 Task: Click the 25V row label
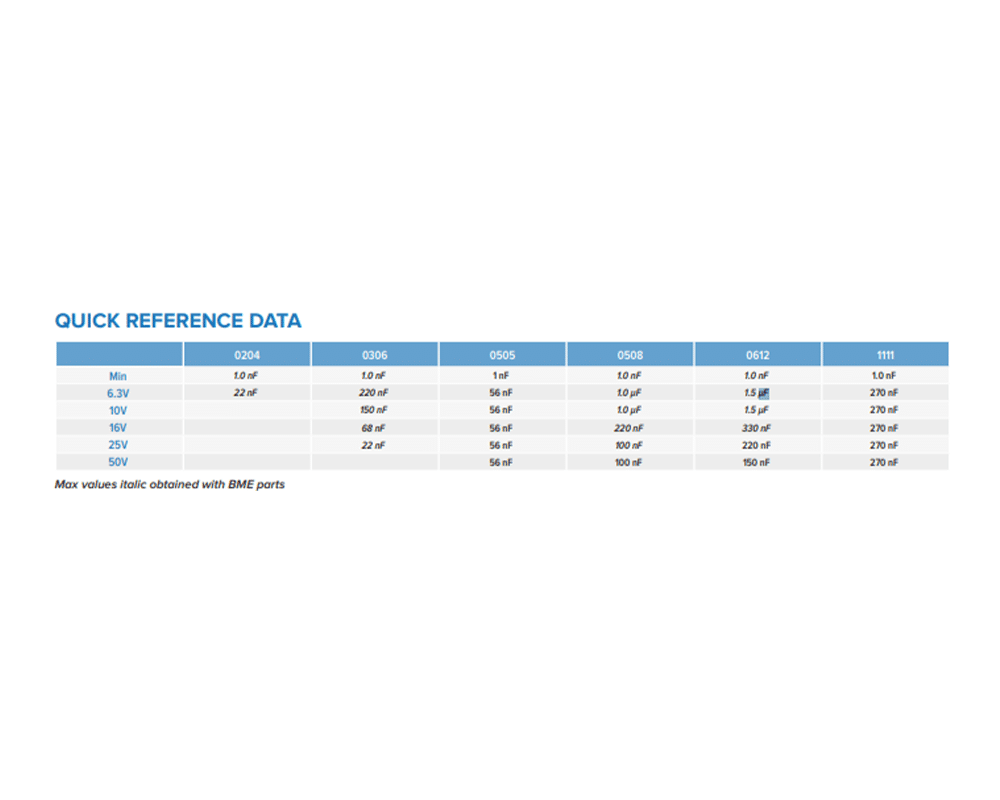point(118,445)
